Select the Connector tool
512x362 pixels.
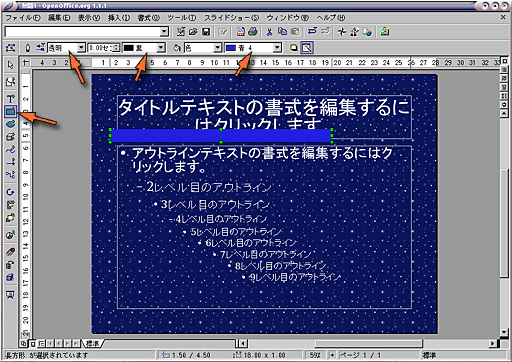(10, 175)
